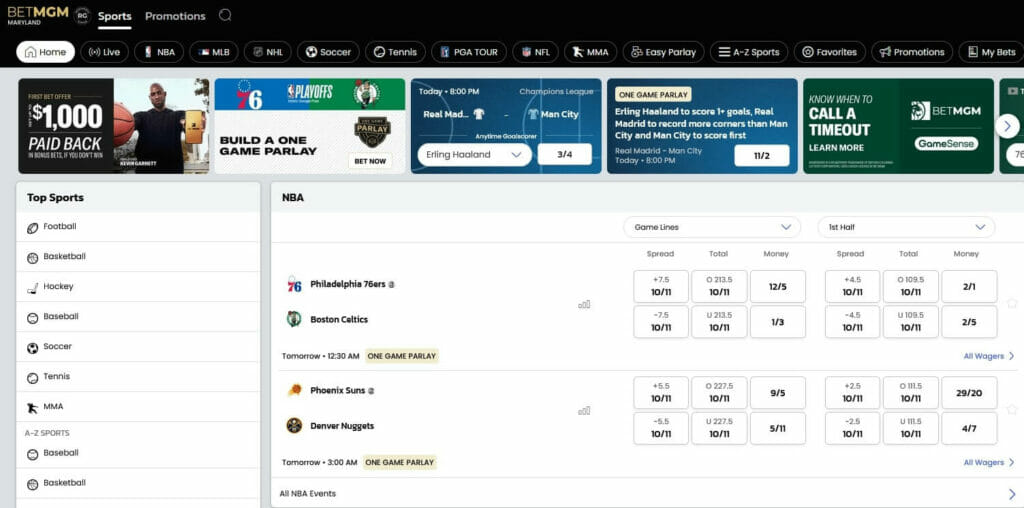Go to the Home pill
Image resolution: width=1024 pixels, height=508 pixels.
coord(46,52)
